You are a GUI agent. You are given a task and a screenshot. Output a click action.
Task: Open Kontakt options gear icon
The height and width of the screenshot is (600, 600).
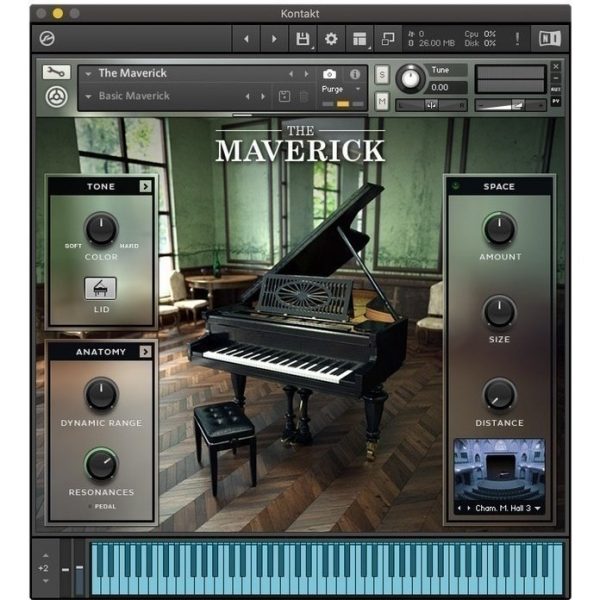pyautogui.click(x=331, y=39)
